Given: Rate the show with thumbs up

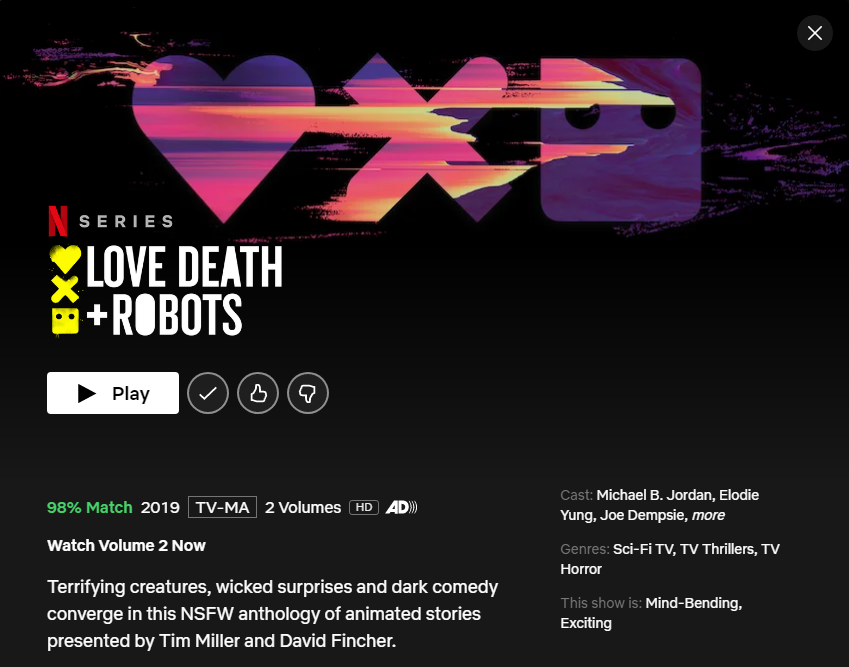Looking at the screenshot, I should pyautogui.click(x=258, y=393).
